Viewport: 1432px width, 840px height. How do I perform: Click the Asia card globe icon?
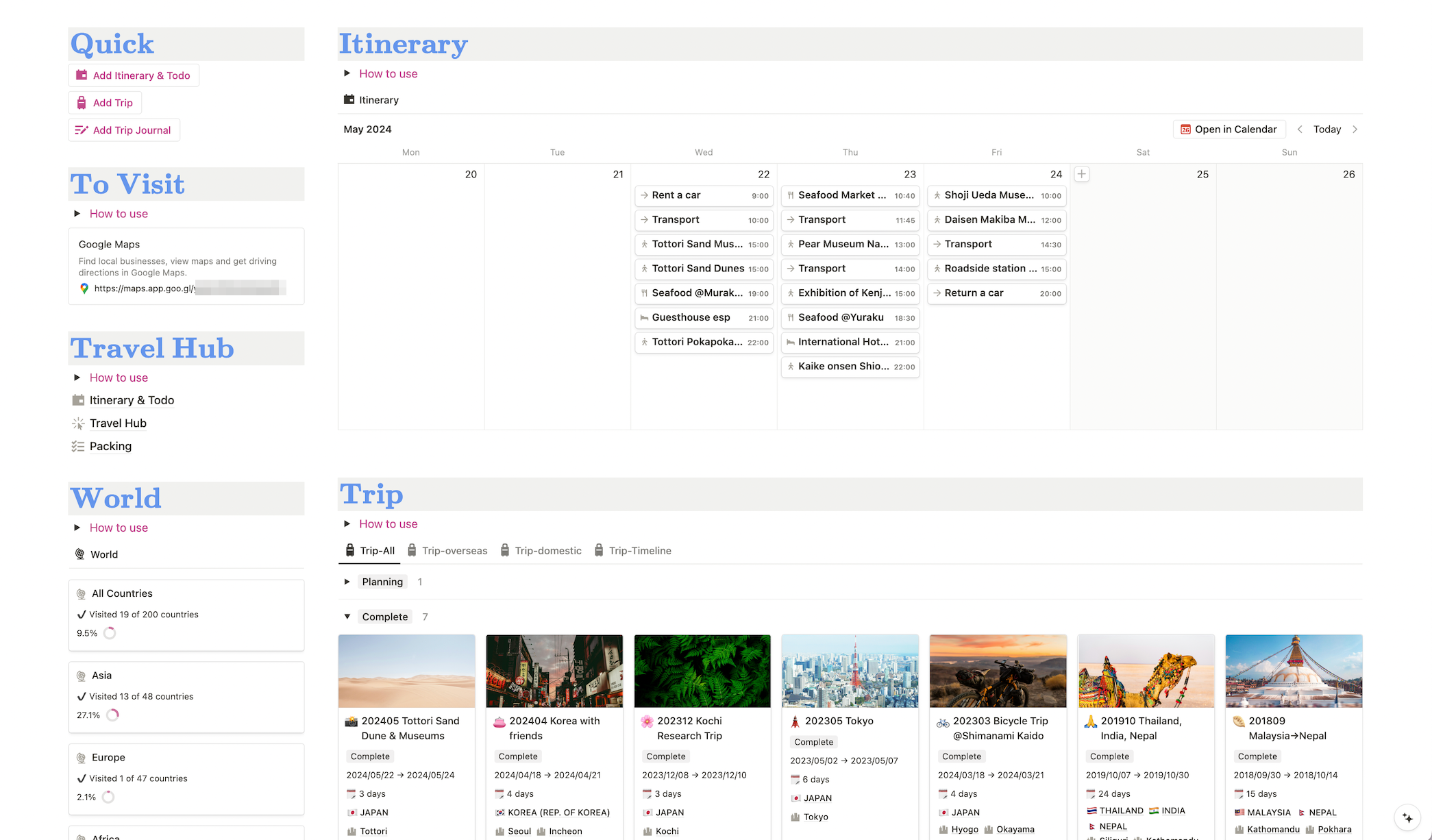(x=82, y=676)
